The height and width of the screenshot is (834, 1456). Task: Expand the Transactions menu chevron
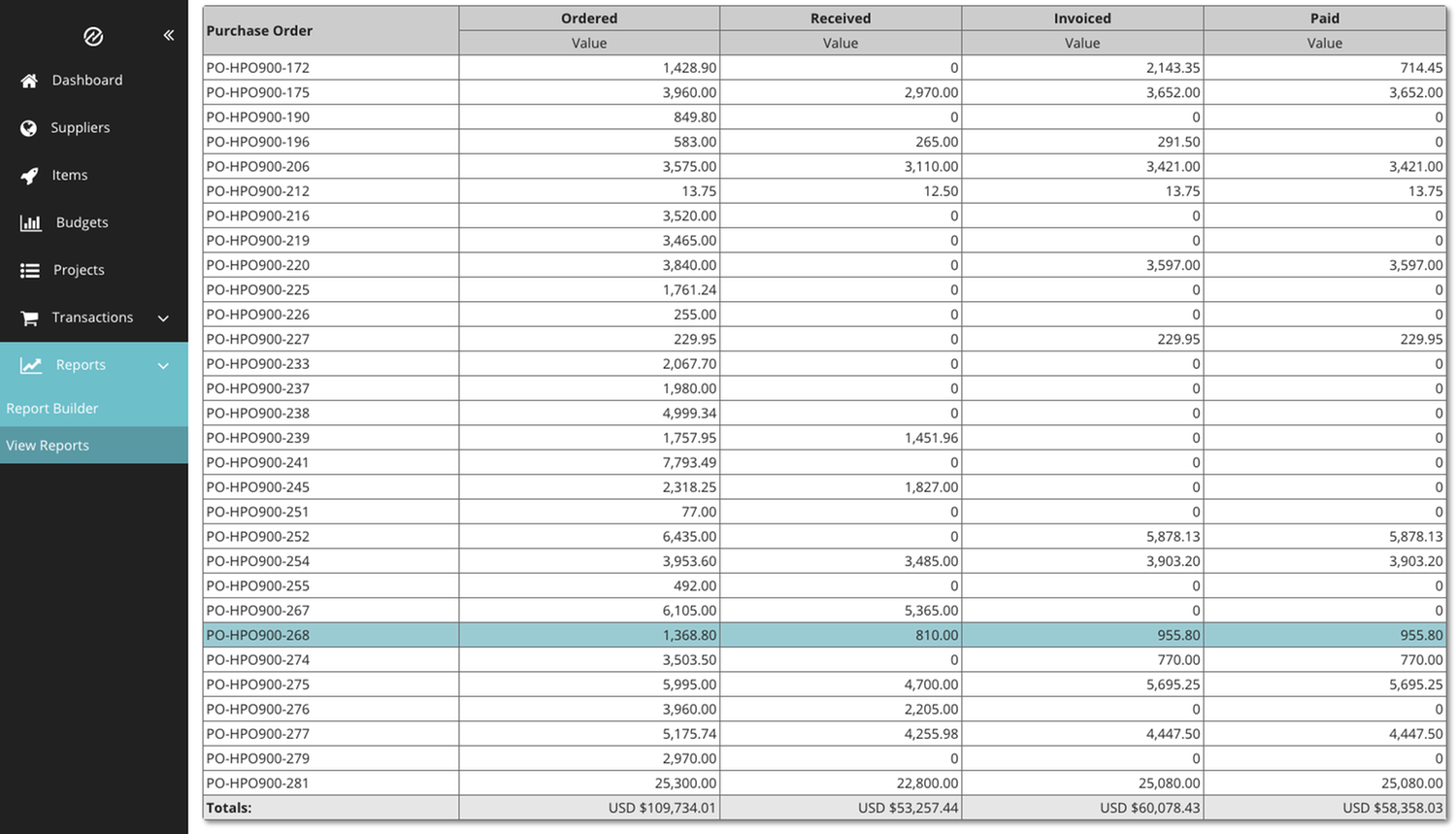click(163, 318)
